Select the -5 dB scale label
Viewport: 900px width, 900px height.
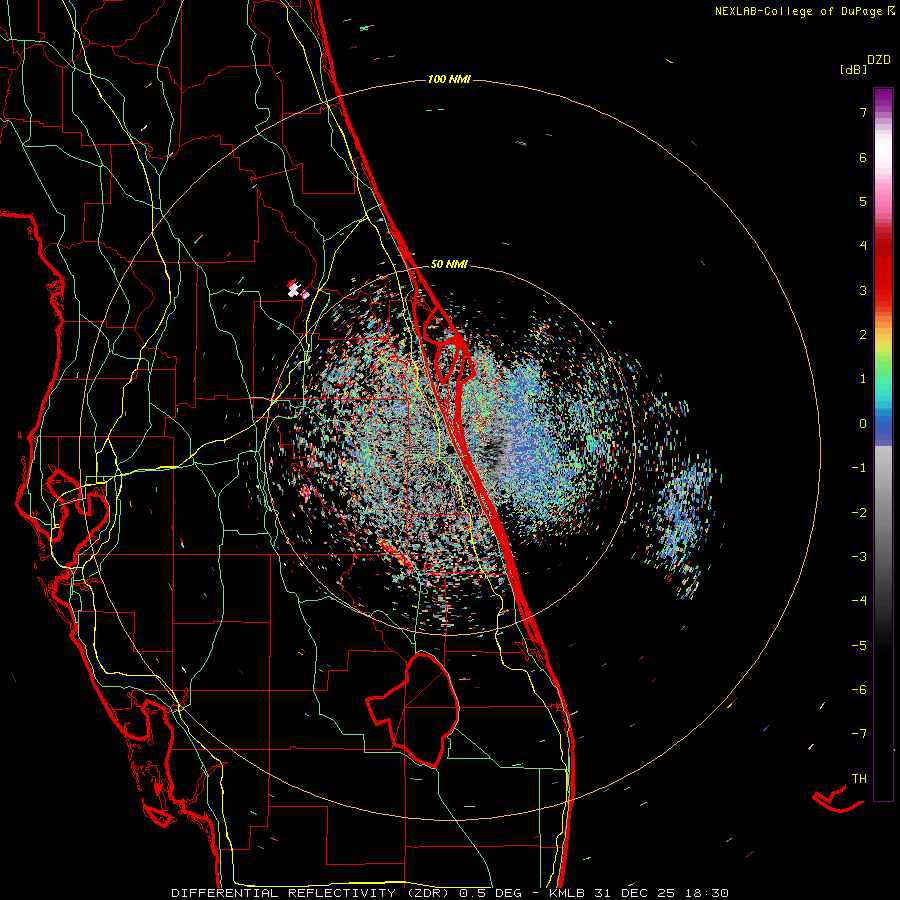[x=859, y=646]
